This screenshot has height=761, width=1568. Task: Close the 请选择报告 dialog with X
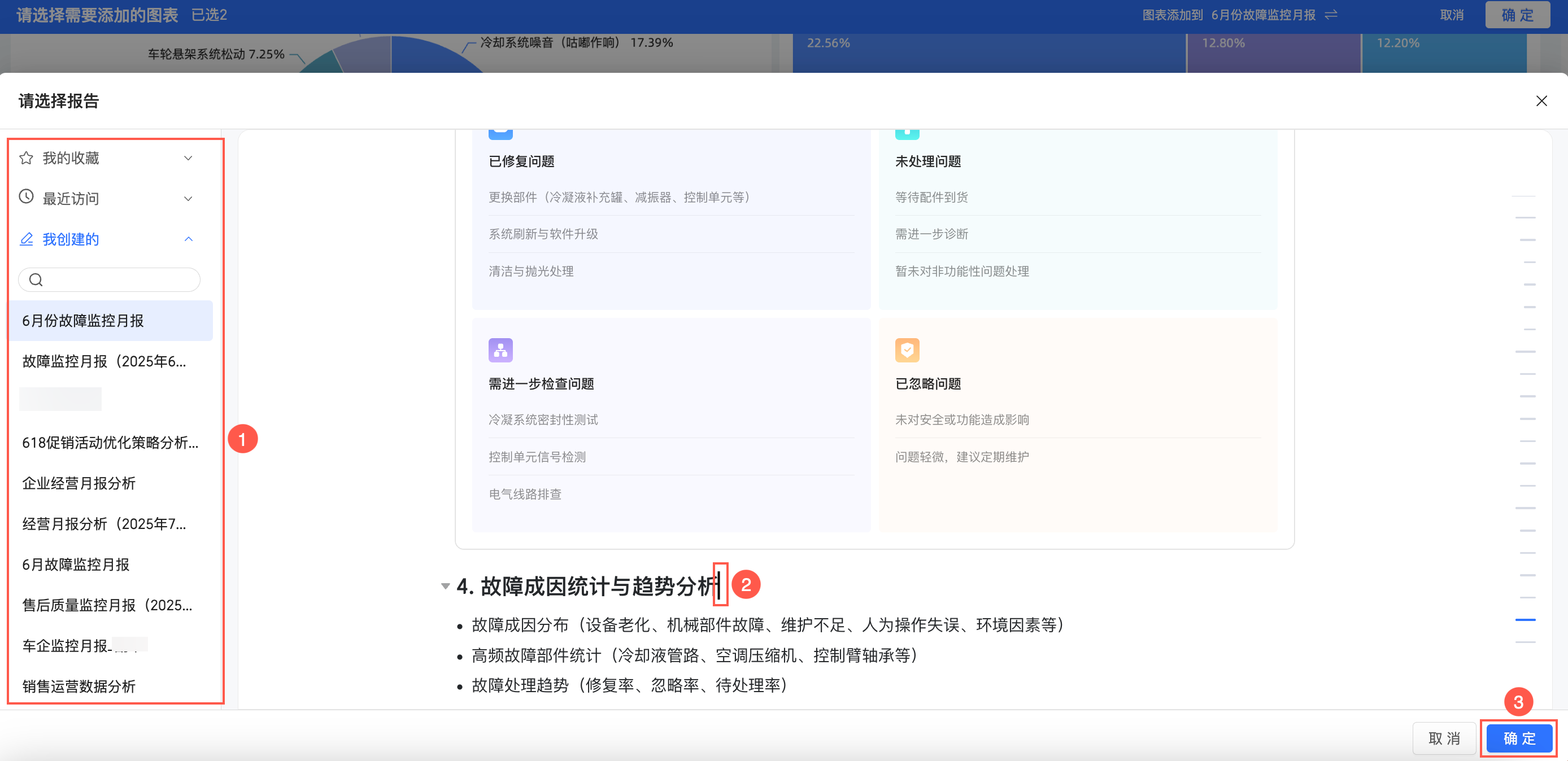[1541, 101]
